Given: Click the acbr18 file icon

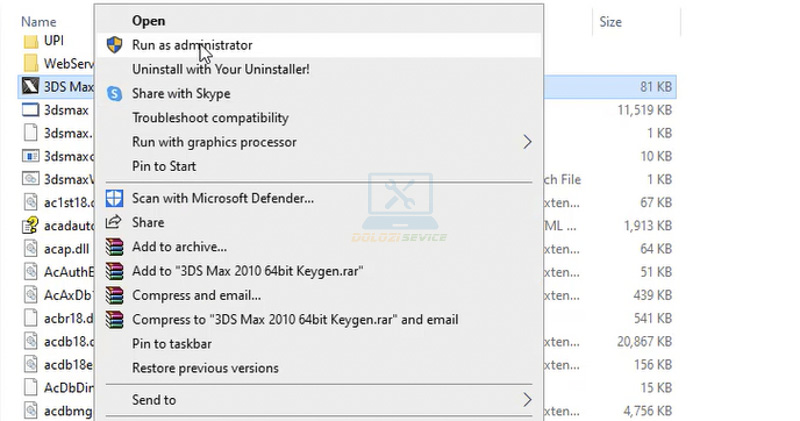Looking at the screenshot, I should [31, 318].
